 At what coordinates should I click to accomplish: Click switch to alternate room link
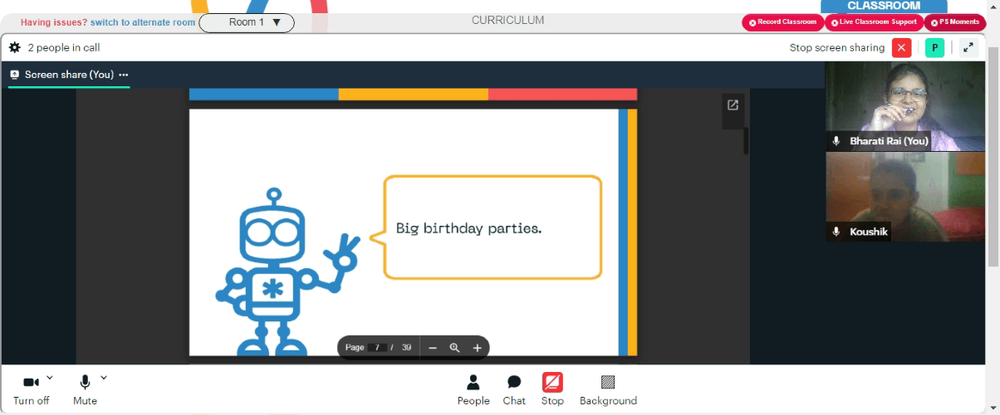tap(143, 22)
